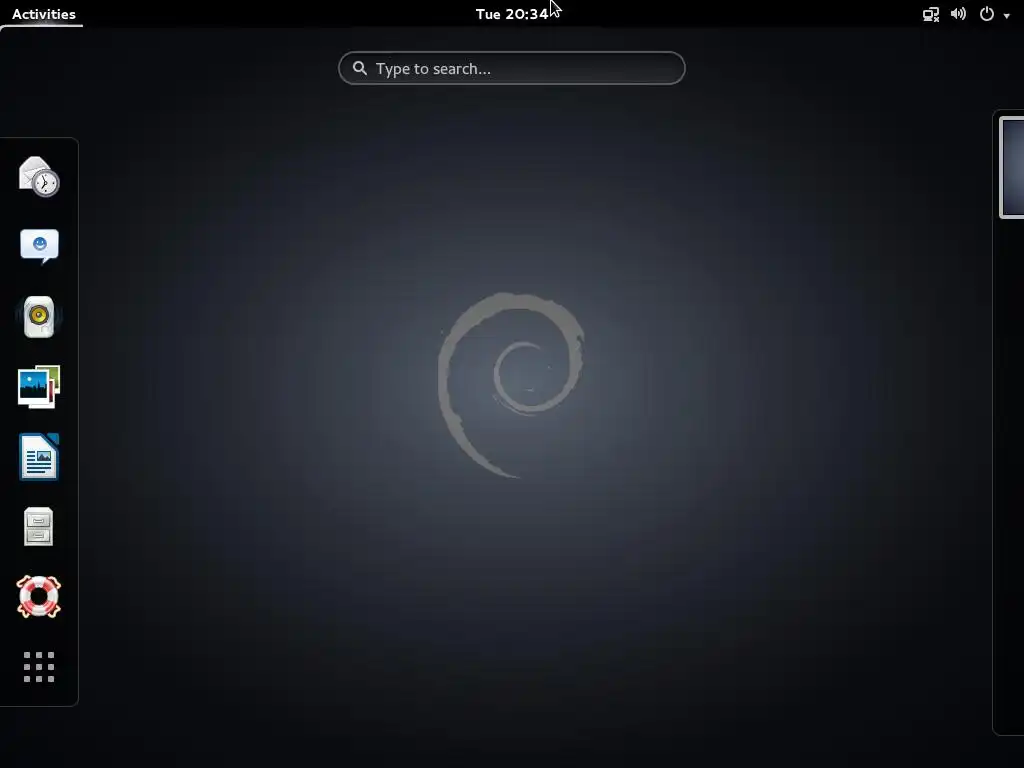Show all applications grid
The image size is (1024, 768).
pos(39,667)
